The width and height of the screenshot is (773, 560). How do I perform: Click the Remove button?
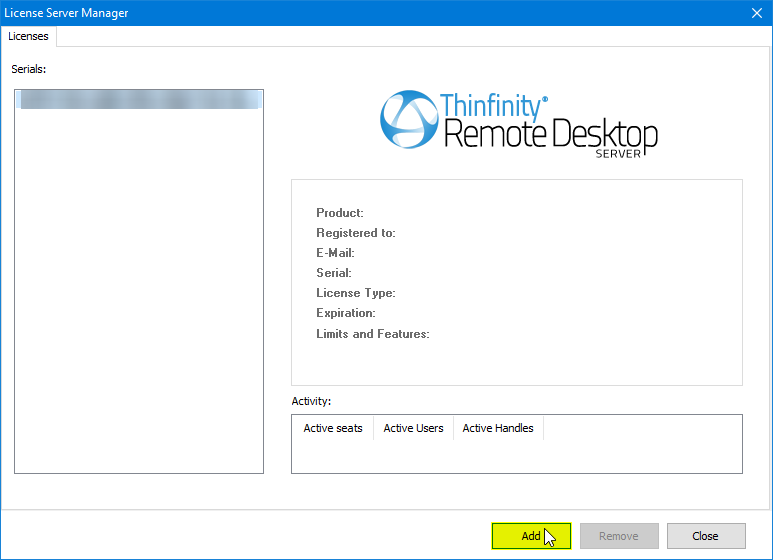(619, 536)
